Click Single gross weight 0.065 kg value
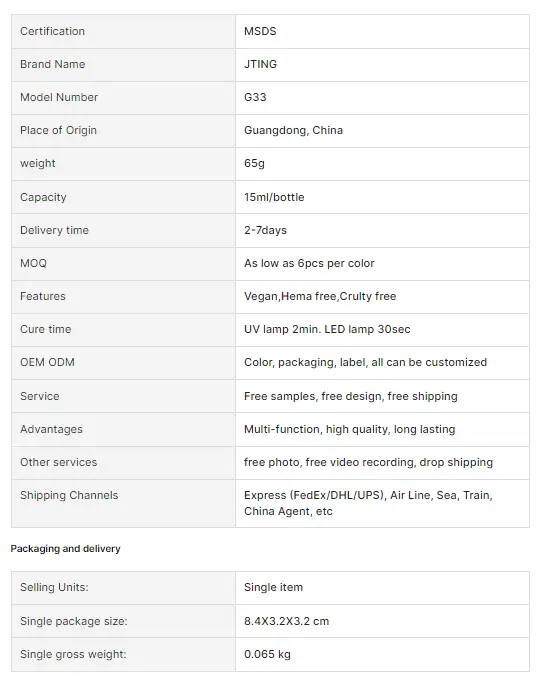Image resolution: width=545 pixels, height=683 pixels. click(x=267, y=654)
